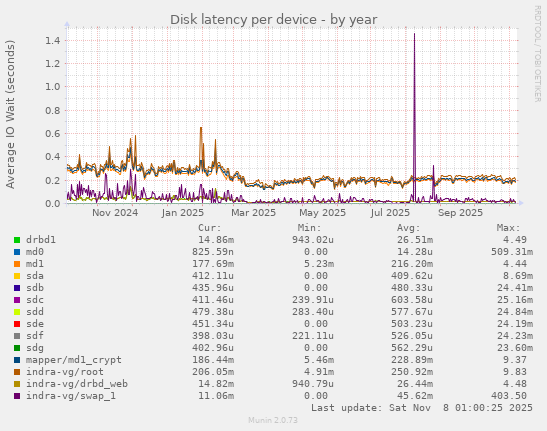Click the Average IO Wait axis label

pos(10,114)
